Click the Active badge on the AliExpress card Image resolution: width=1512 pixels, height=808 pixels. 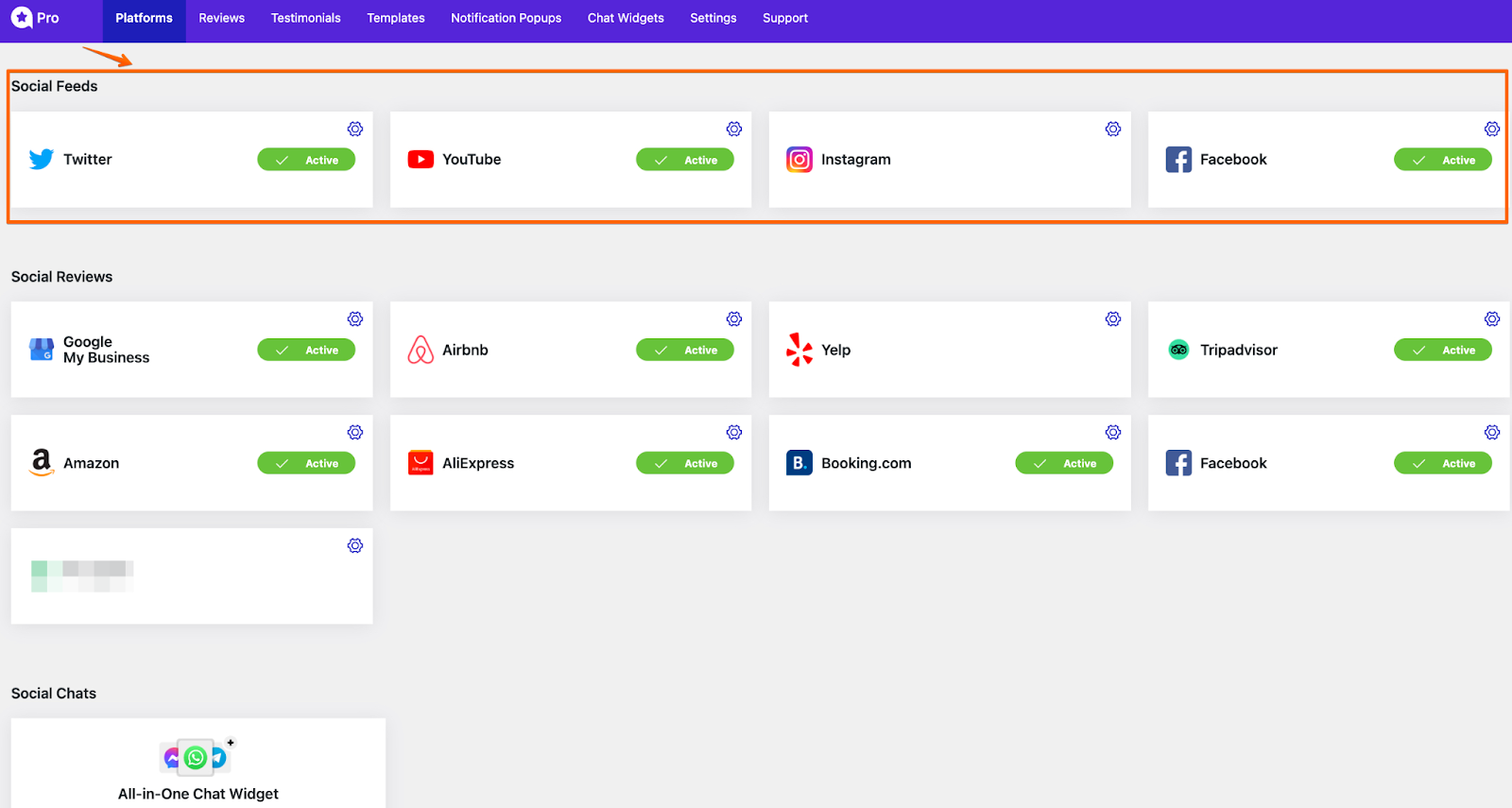coord(685,463)
